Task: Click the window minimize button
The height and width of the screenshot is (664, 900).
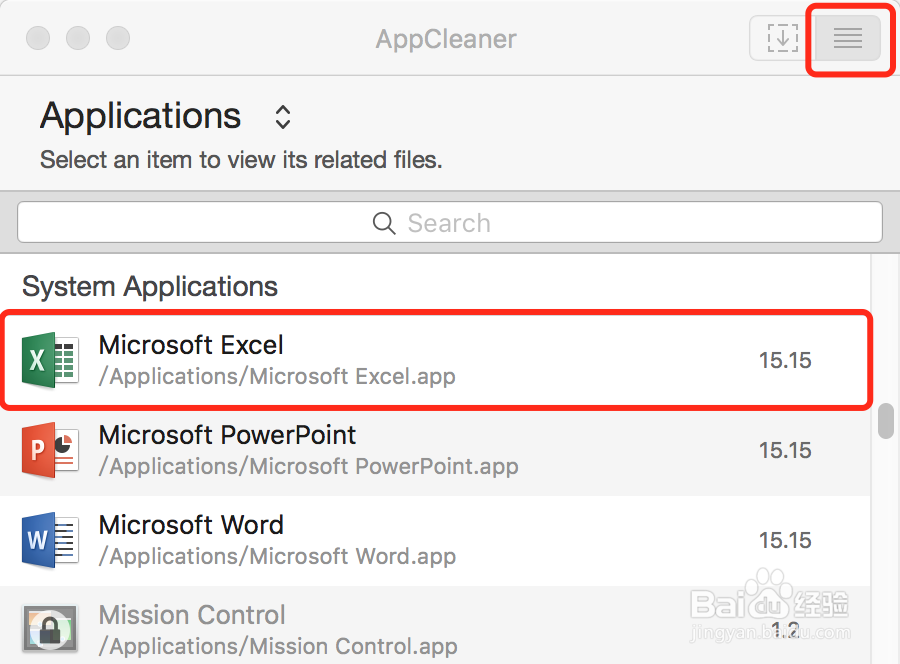Action: click(x=78, y=38)
